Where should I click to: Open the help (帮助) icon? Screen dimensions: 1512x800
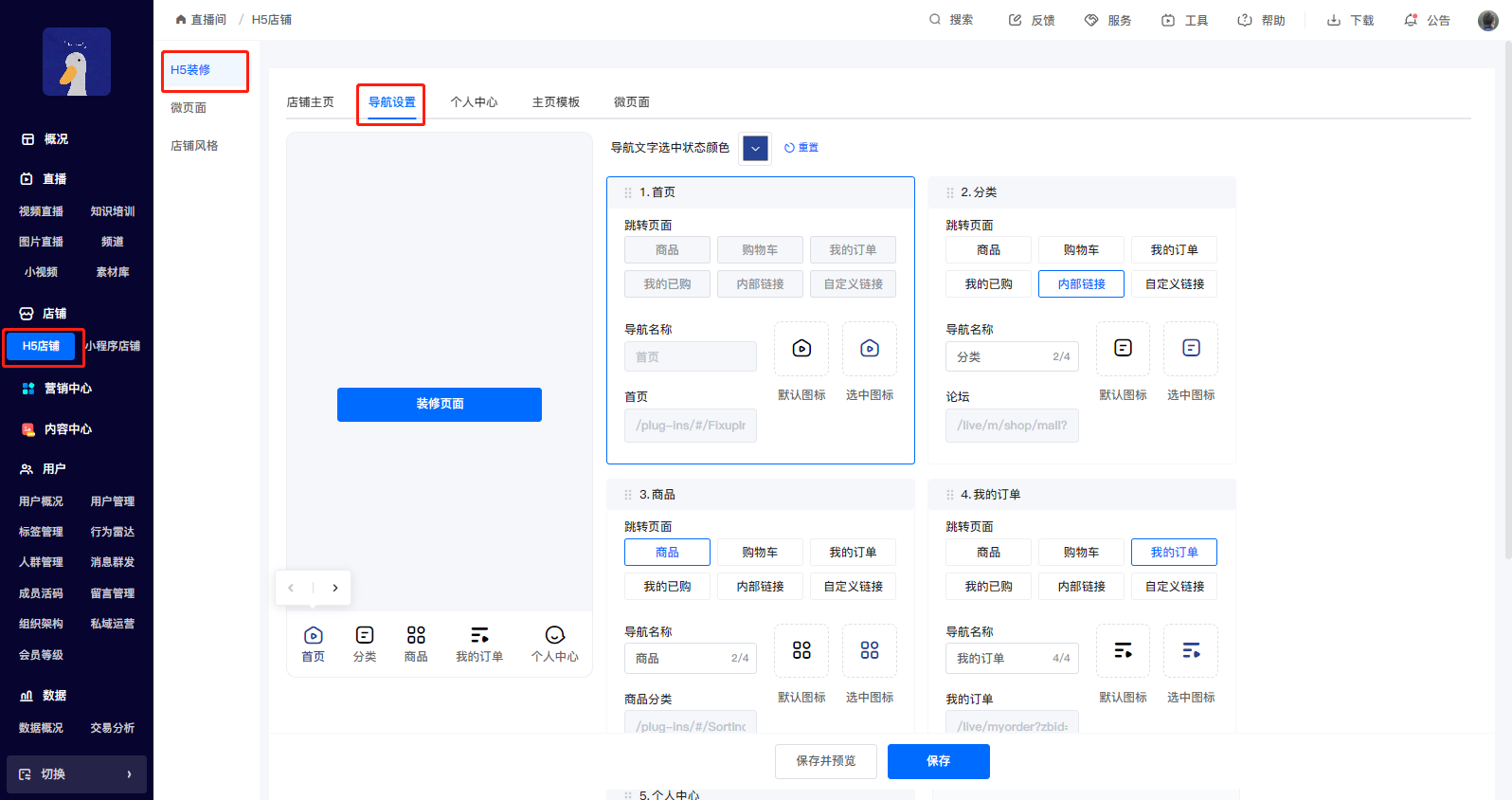coord(1245,20)
